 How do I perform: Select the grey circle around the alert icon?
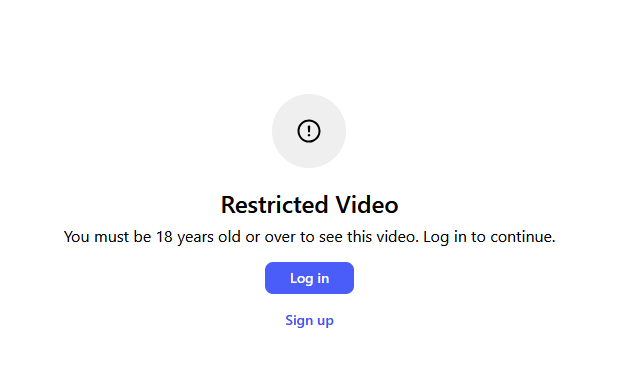coord(309,131)
